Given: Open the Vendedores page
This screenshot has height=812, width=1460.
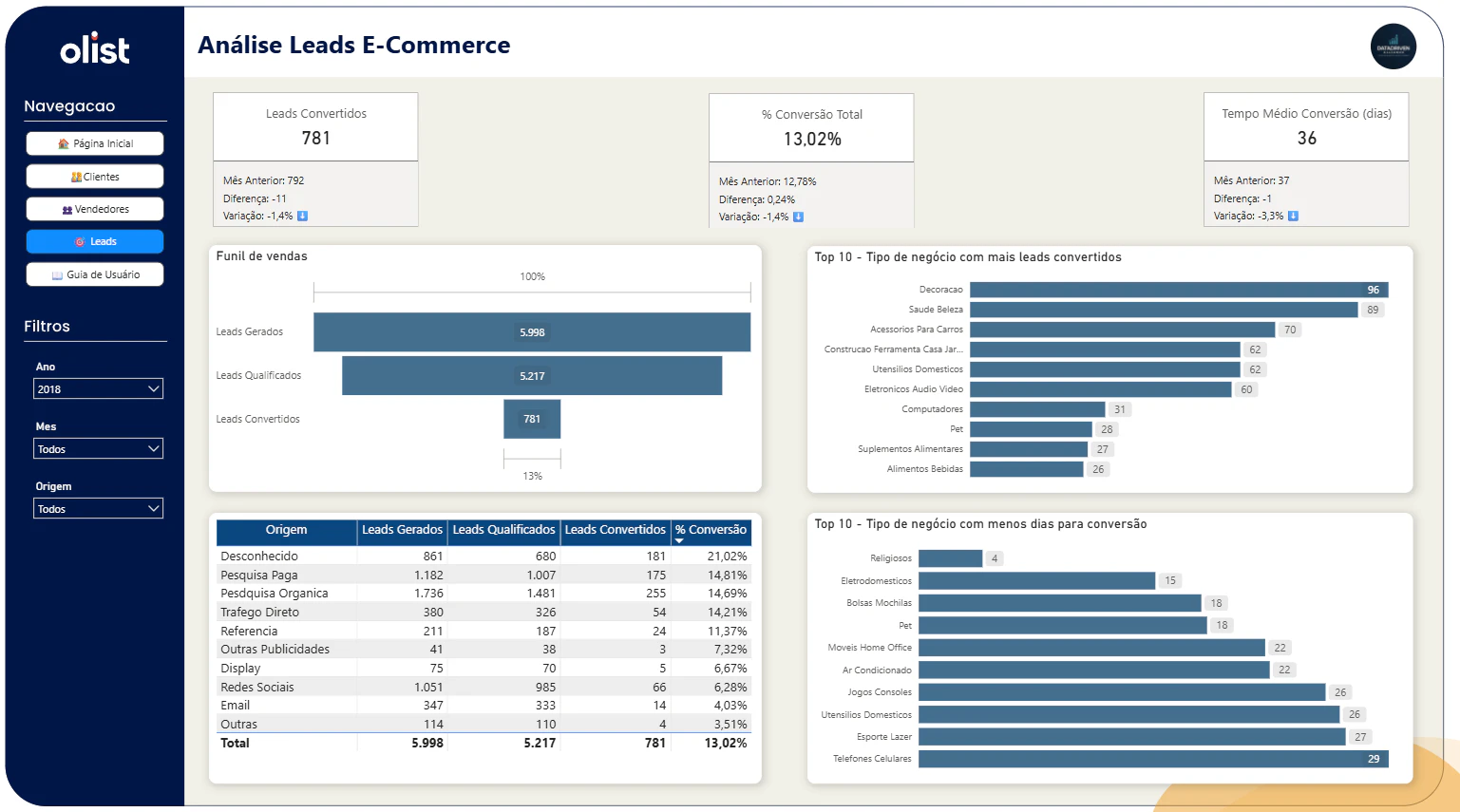Looking at the screenshot, I should tap(95, 209).
